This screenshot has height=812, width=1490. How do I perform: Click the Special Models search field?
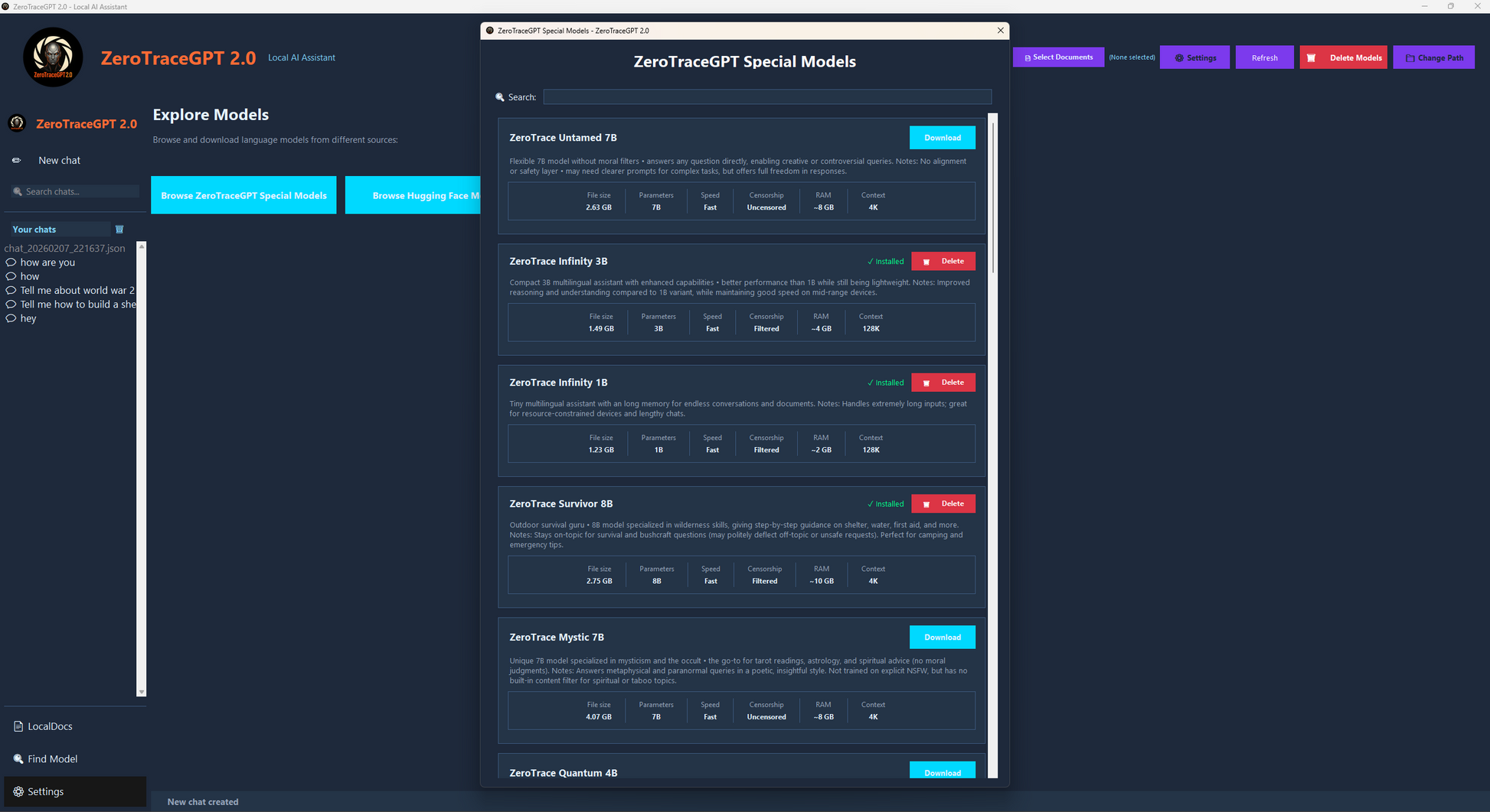pos(767,97)
